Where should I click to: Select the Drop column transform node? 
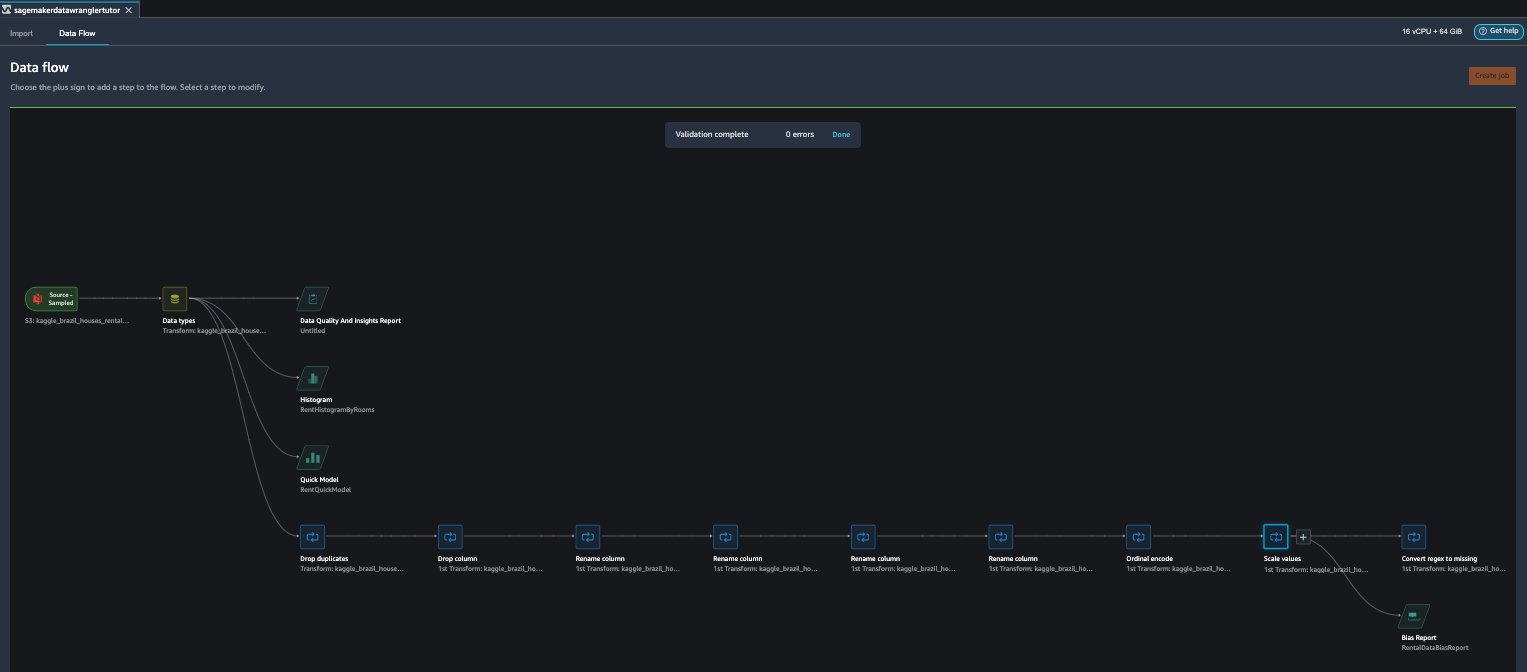click(x=450, y=537)
